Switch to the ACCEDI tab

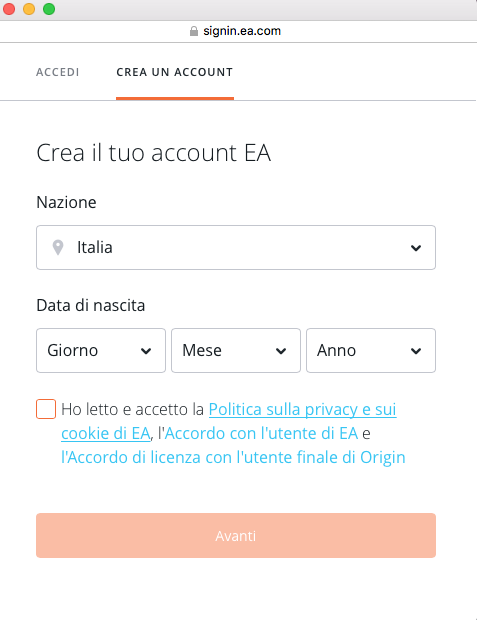(58, 72)
